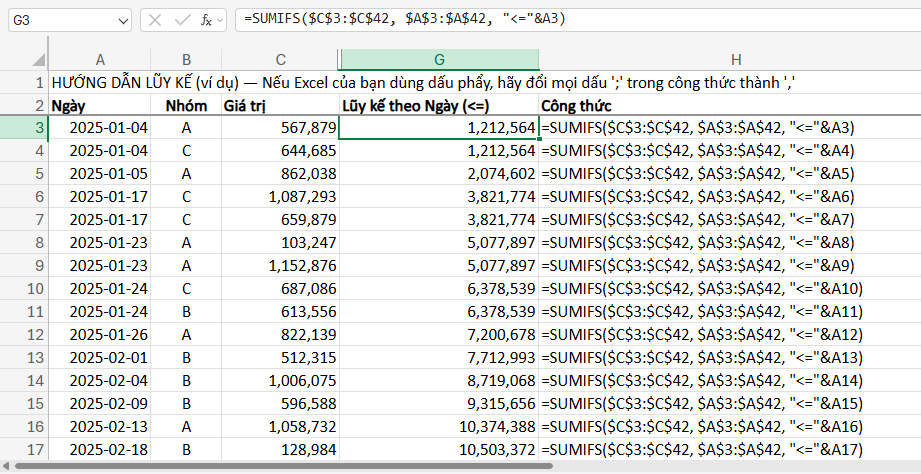This screenshot has width=921, height=474.
Task: Select value cell 1,152,876
Action: click(280, 265)
